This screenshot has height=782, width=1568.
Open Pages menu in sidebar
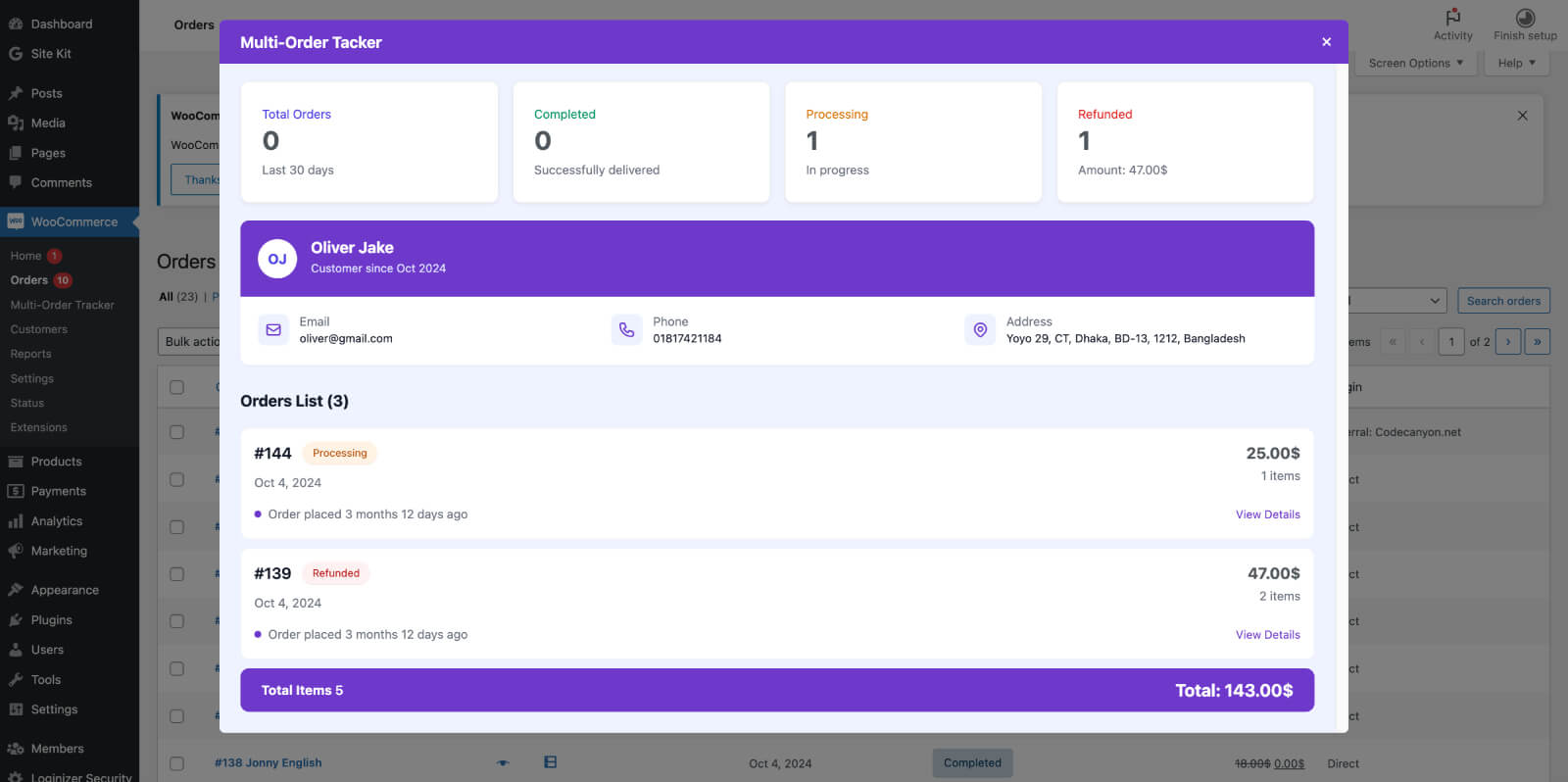pos(48,153)
